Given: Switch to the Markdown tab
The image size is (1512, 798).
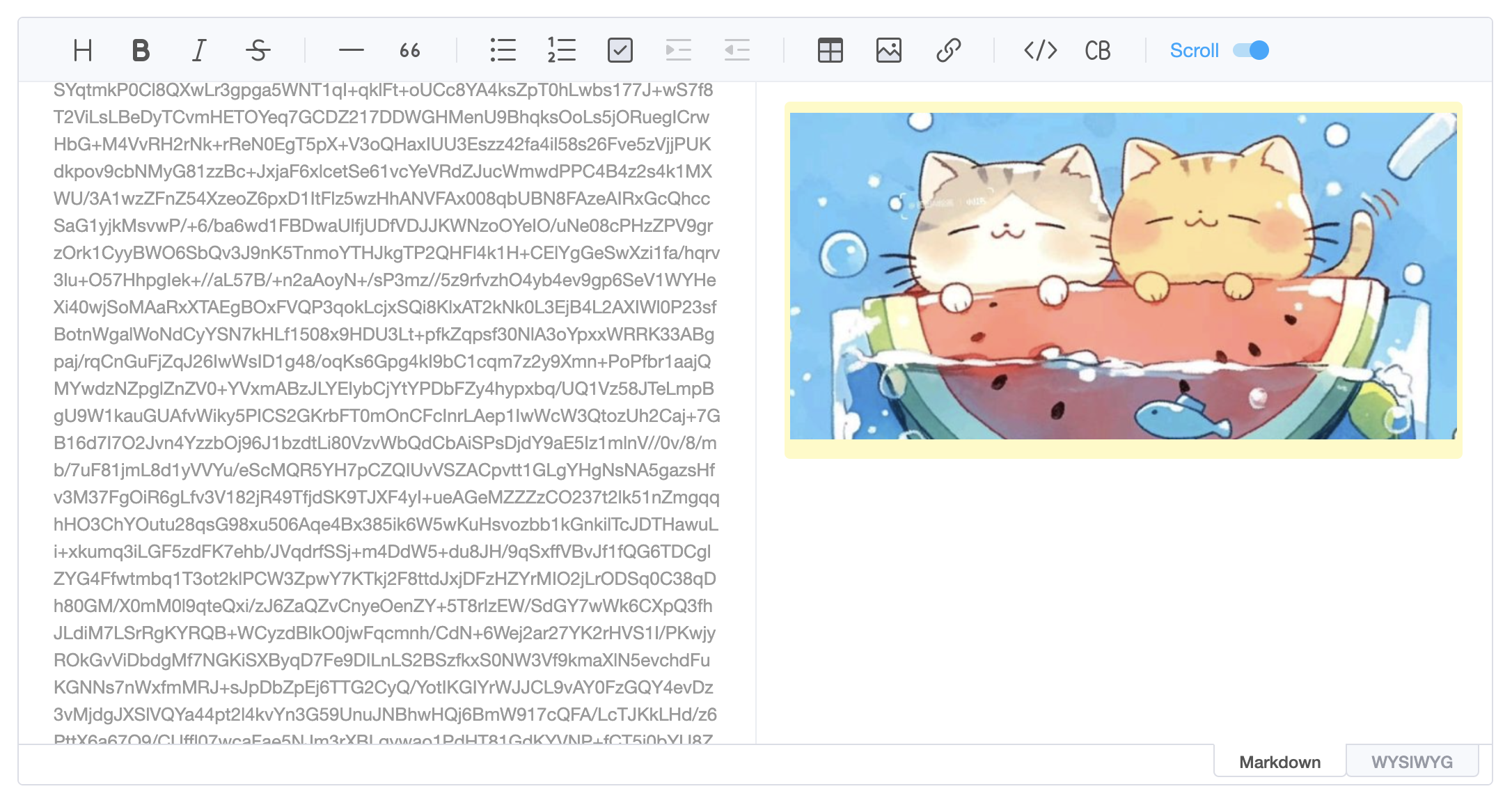Looking at the screenshot, I should pos(1279,762).
